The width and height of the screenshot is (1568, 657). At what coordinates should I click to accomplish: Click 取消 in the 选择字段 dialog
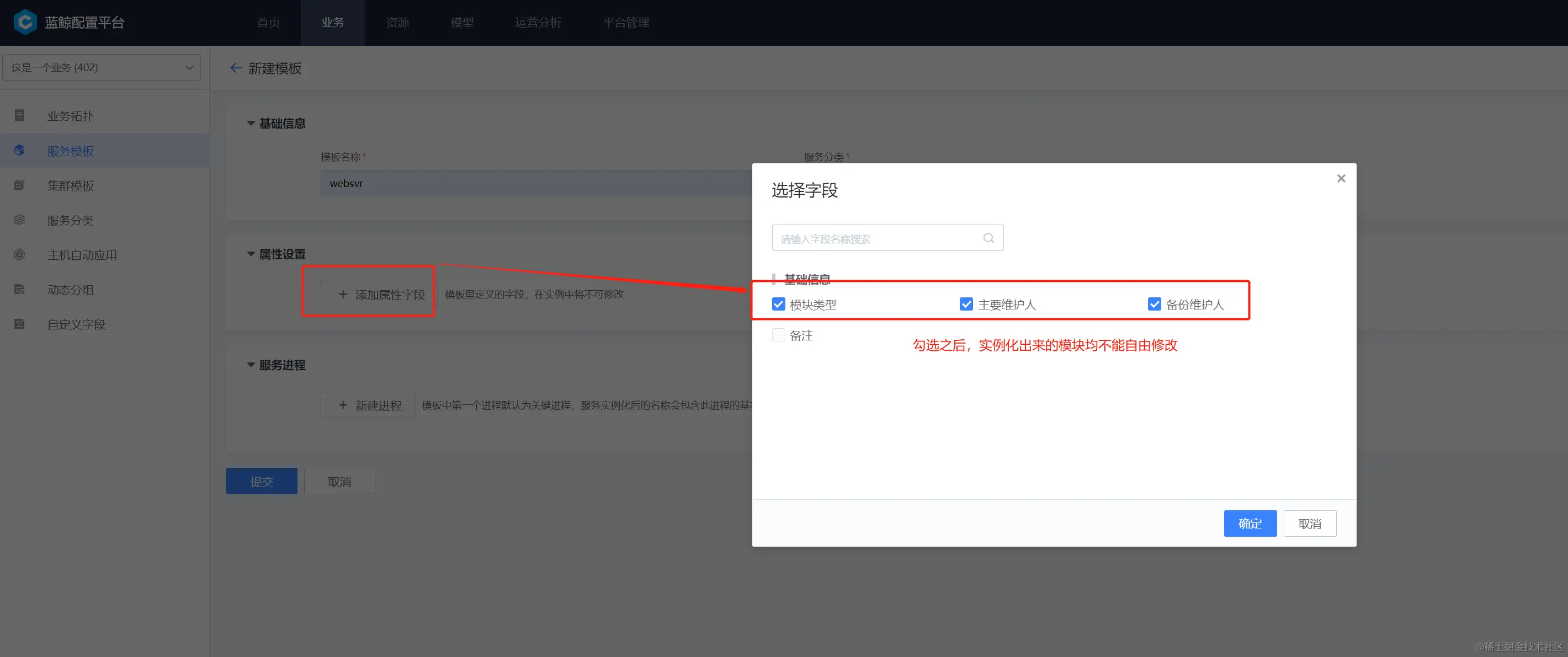(1310, 523)
